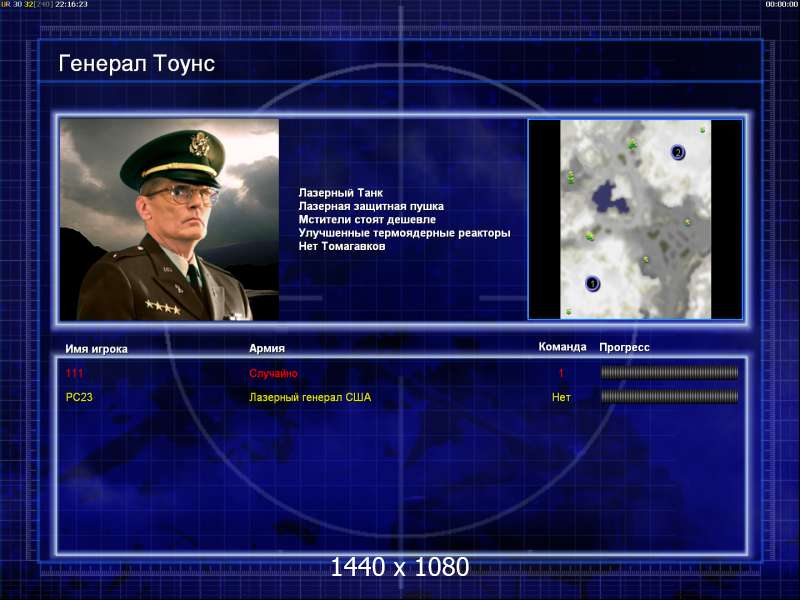Click the 'Имя игрока' column header

click(96, 349)
